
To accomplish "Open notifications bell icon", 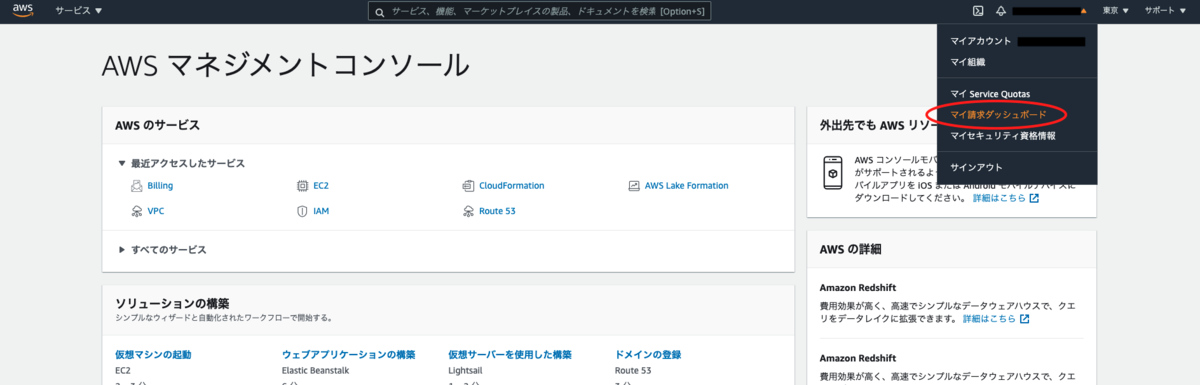I will click(1001, 10).
